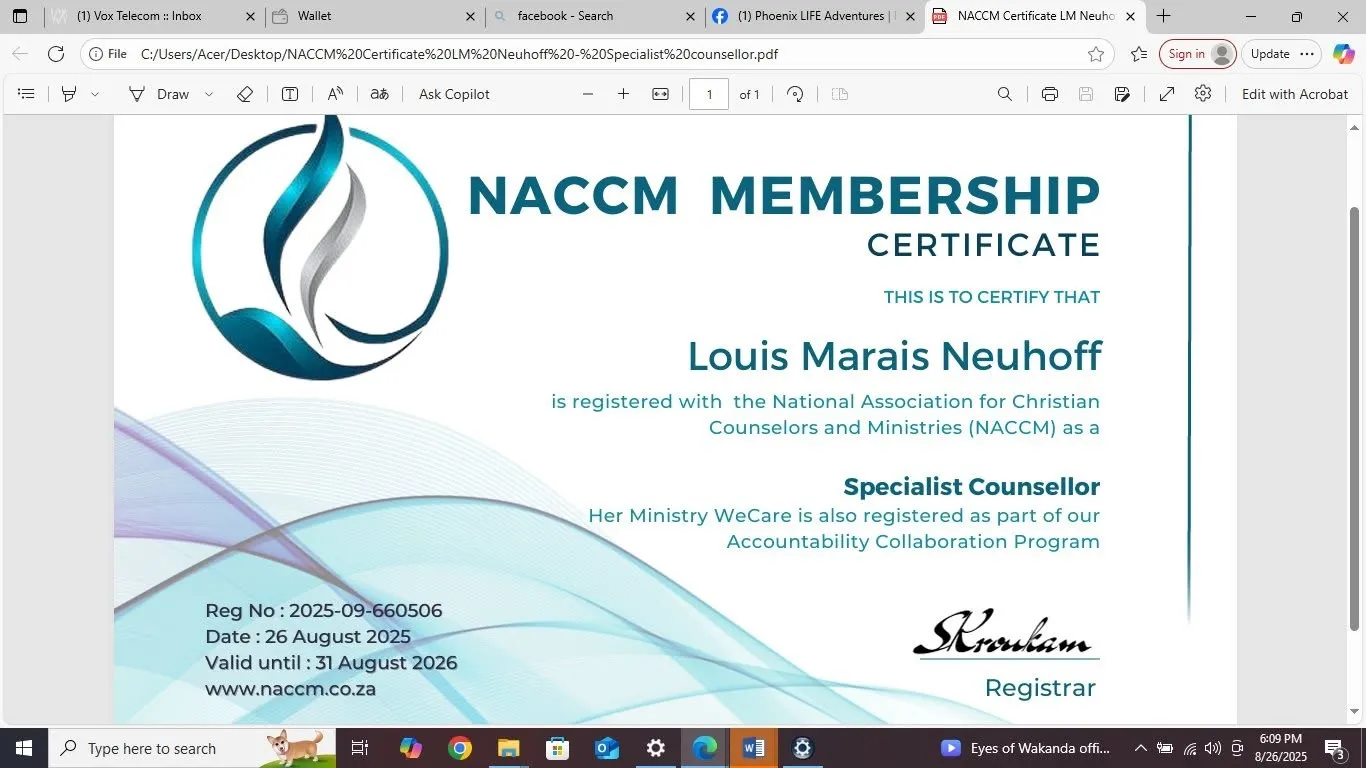Viewport: 1366px width, 768px height.
Task: Rotate the PDF page
Action: click(795, 94)
